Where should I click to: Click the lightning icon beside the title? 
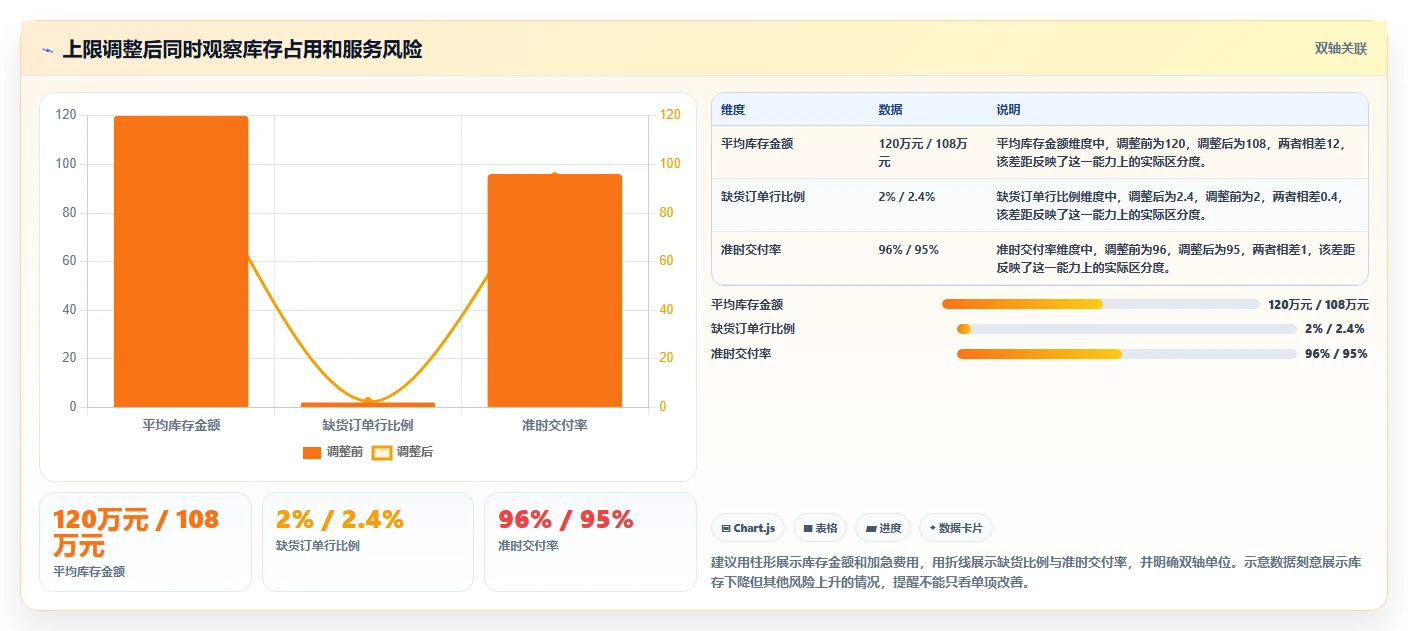pyautogui.click(x=48, y=49)
